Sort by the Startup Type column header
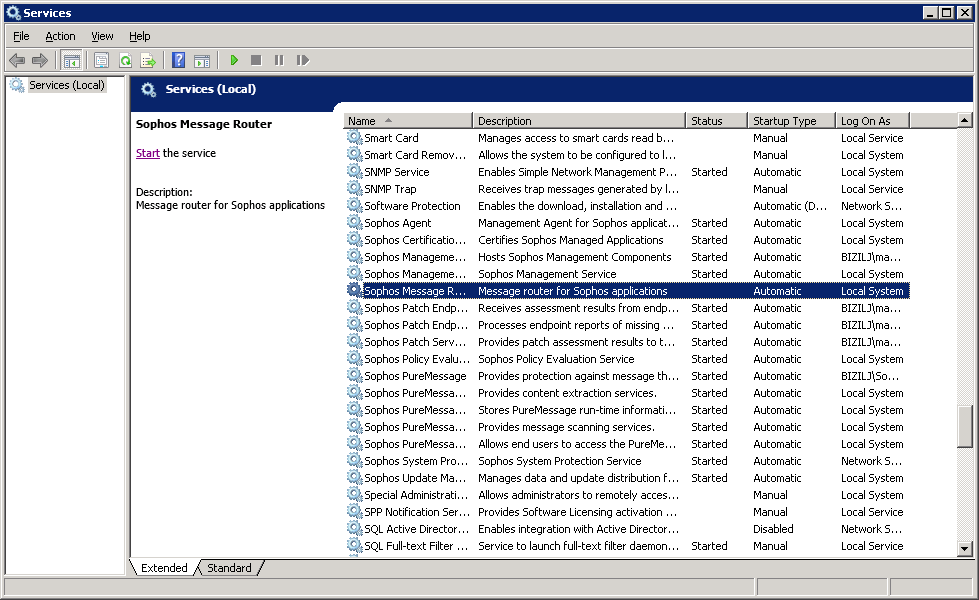Screen dimensions: 979x600 791,120
